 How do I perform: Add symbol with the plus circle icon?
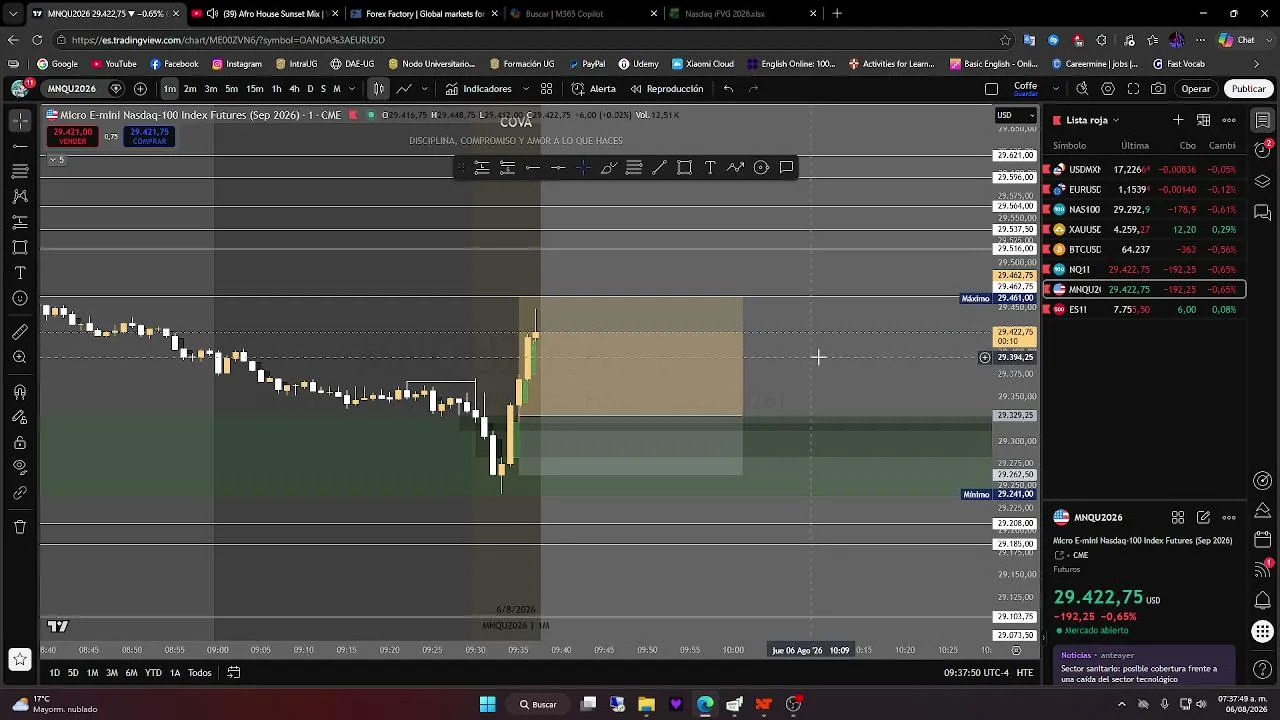(x=140, y=89)
